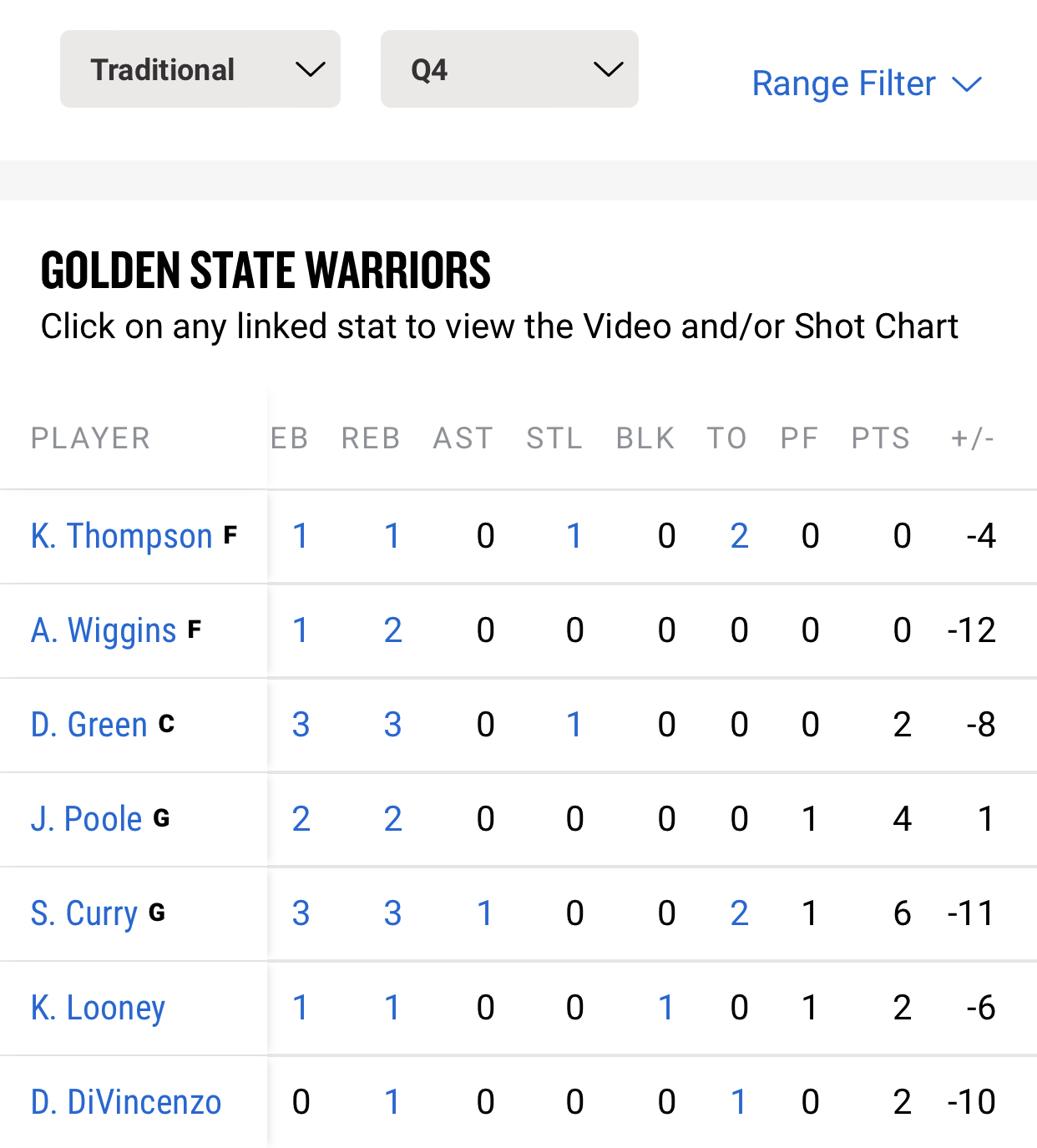Sort table by AST column header
Viewport: 1037px width, 1148px height.
pyautogui.click(x=463, y=438)
